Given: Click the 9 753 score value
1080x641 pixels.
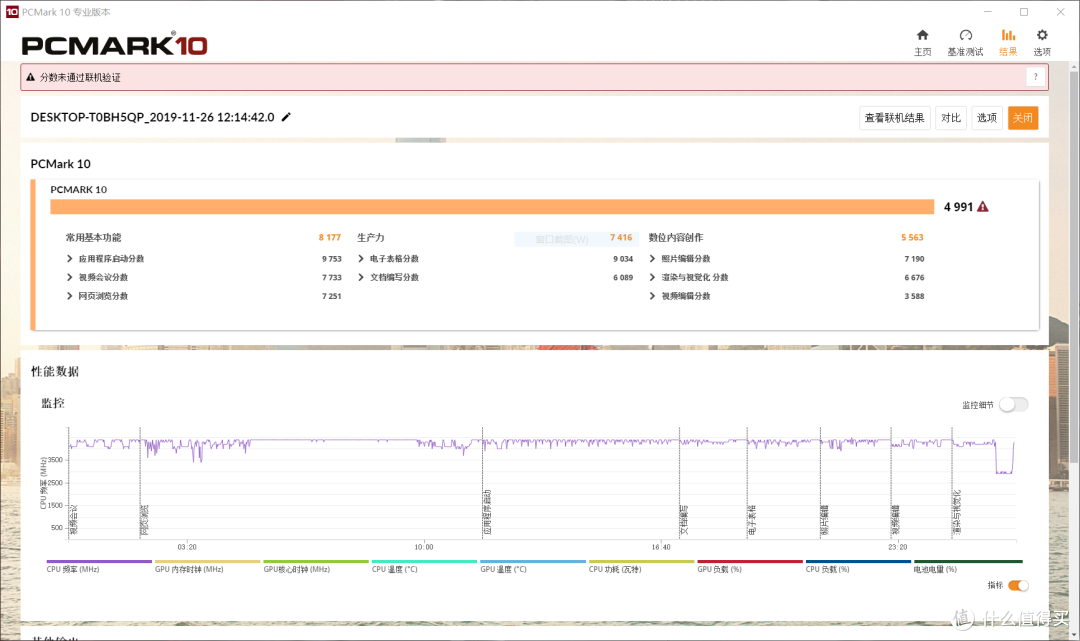Looking at the screenshot, I should 331,259.
